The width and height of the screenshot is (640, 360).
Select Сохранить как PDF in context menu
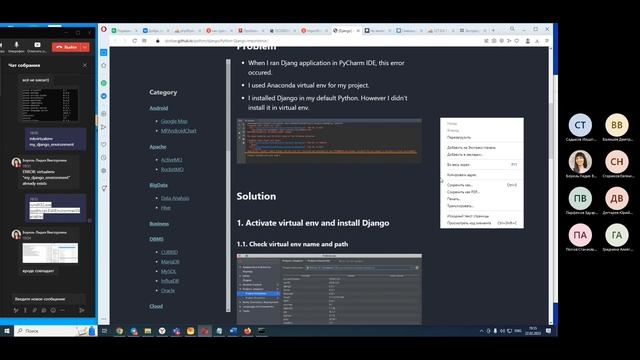point(482,192)
